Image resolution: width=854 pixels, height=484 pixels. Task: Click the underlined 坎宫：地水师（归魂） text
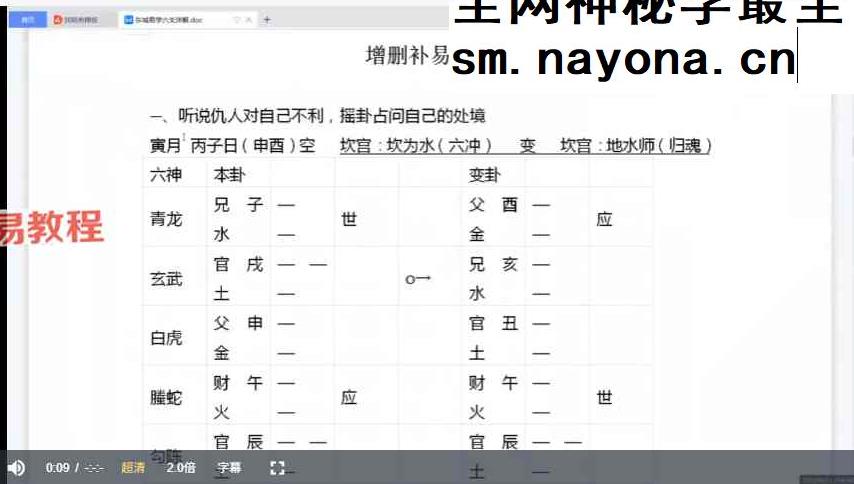(x=636, y=145)
